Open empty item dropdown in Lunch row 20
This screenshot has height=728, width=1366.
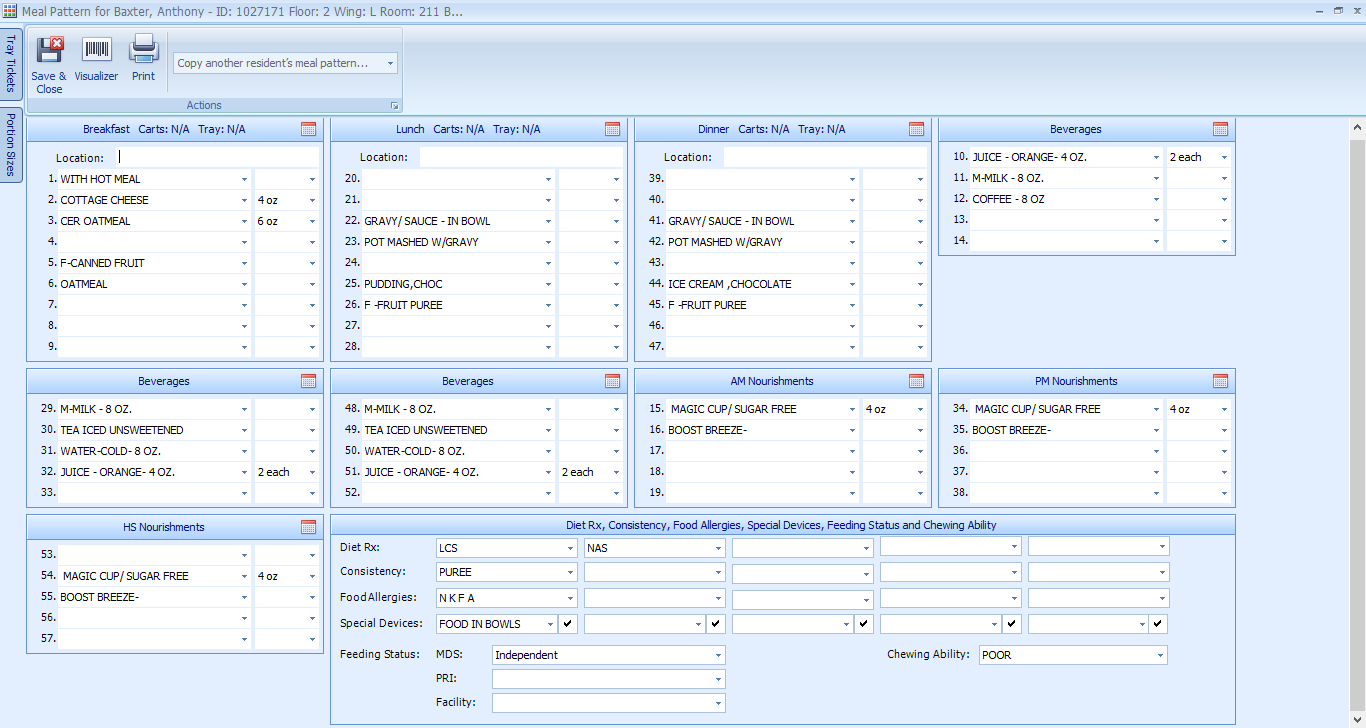point(549,179)
